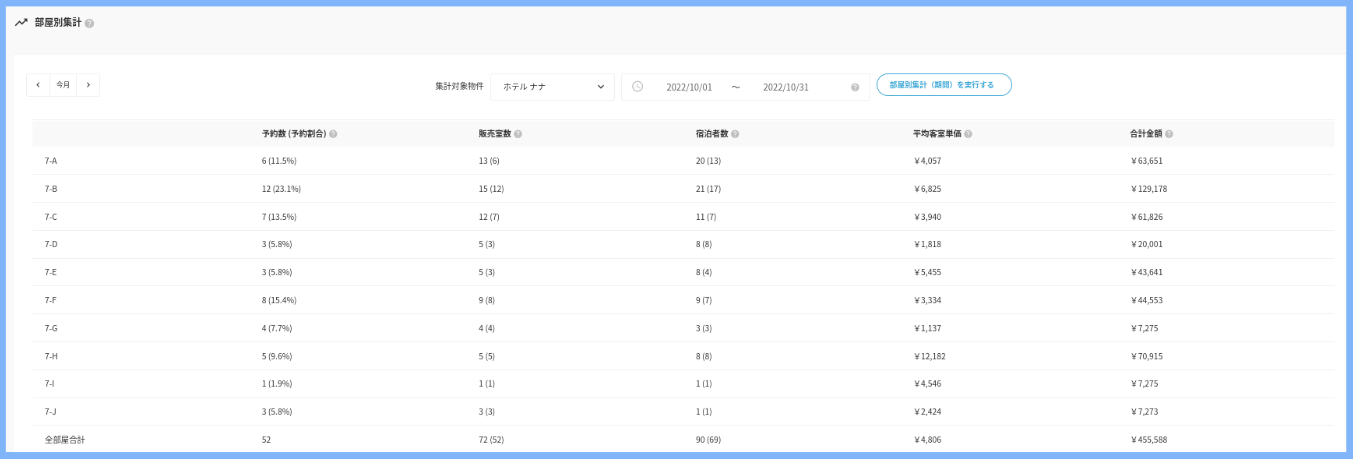Click the trend chart icon beside title

click(21, 23)
